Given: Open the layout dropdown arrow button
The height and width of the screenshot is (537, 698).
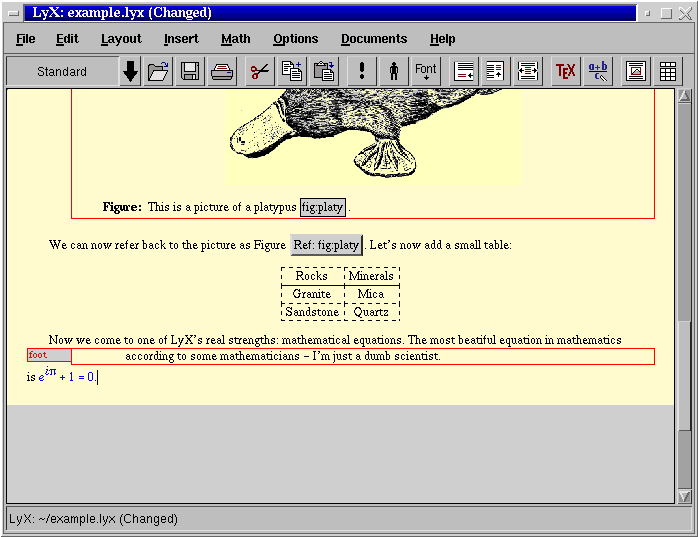Looking at the screenshot, I should (130, 71).
